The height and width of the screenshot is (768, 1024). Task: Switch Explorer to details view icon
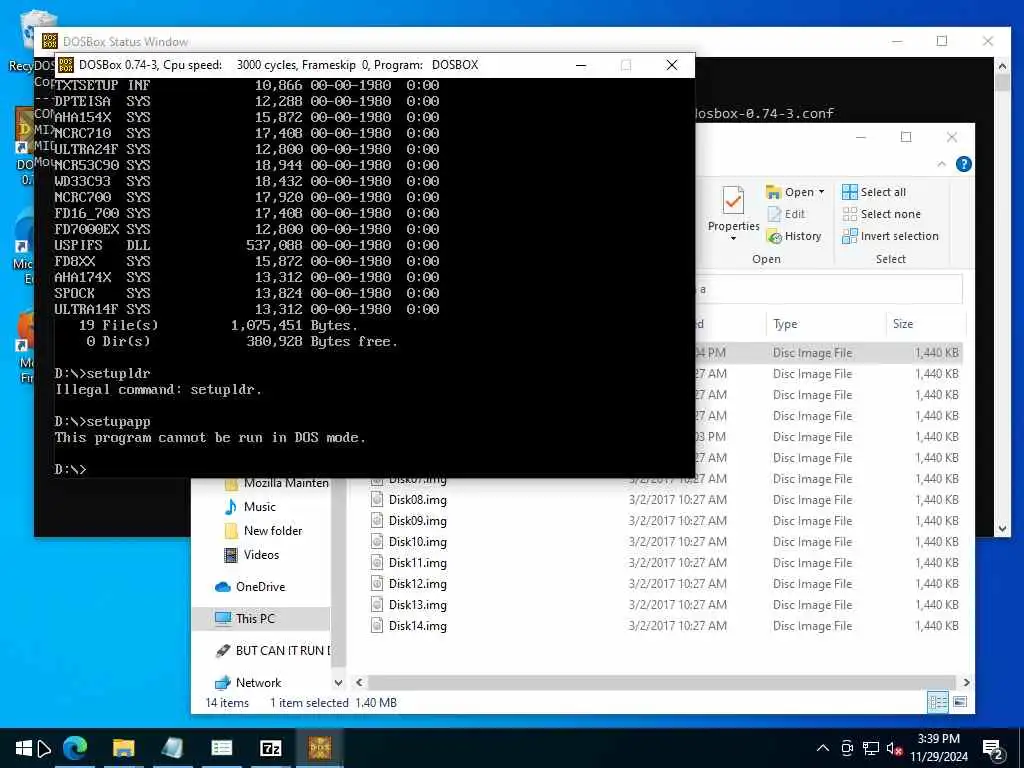938,702
